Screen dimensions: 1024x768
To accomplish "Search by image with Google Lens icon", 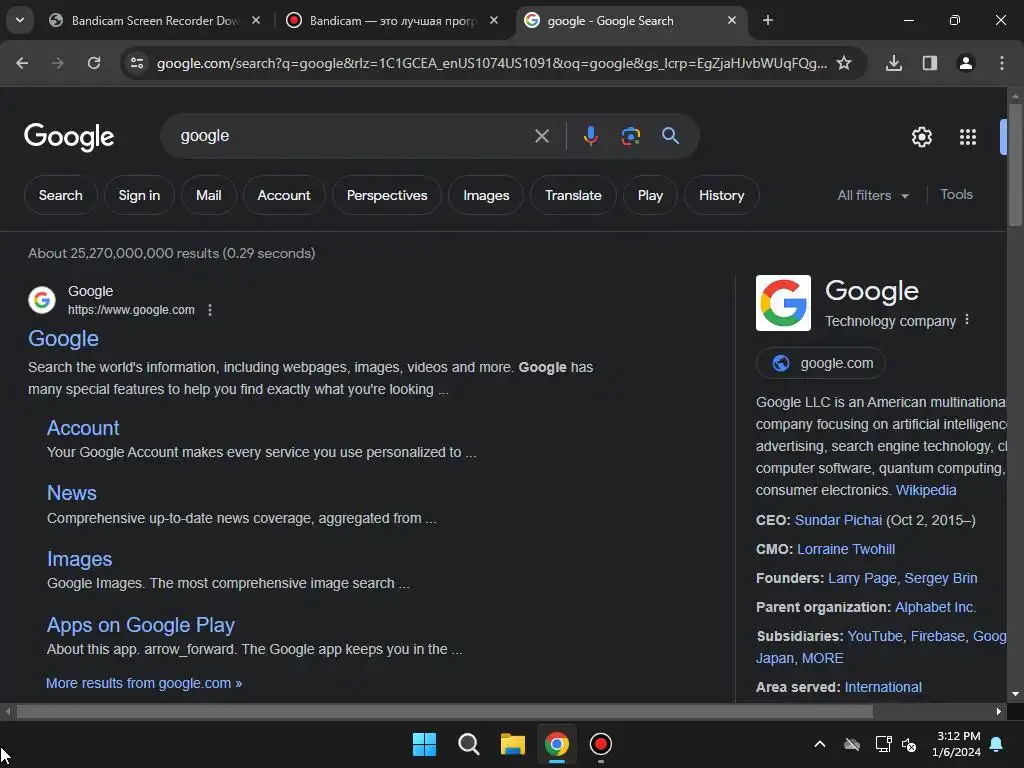I will [630, 136].
